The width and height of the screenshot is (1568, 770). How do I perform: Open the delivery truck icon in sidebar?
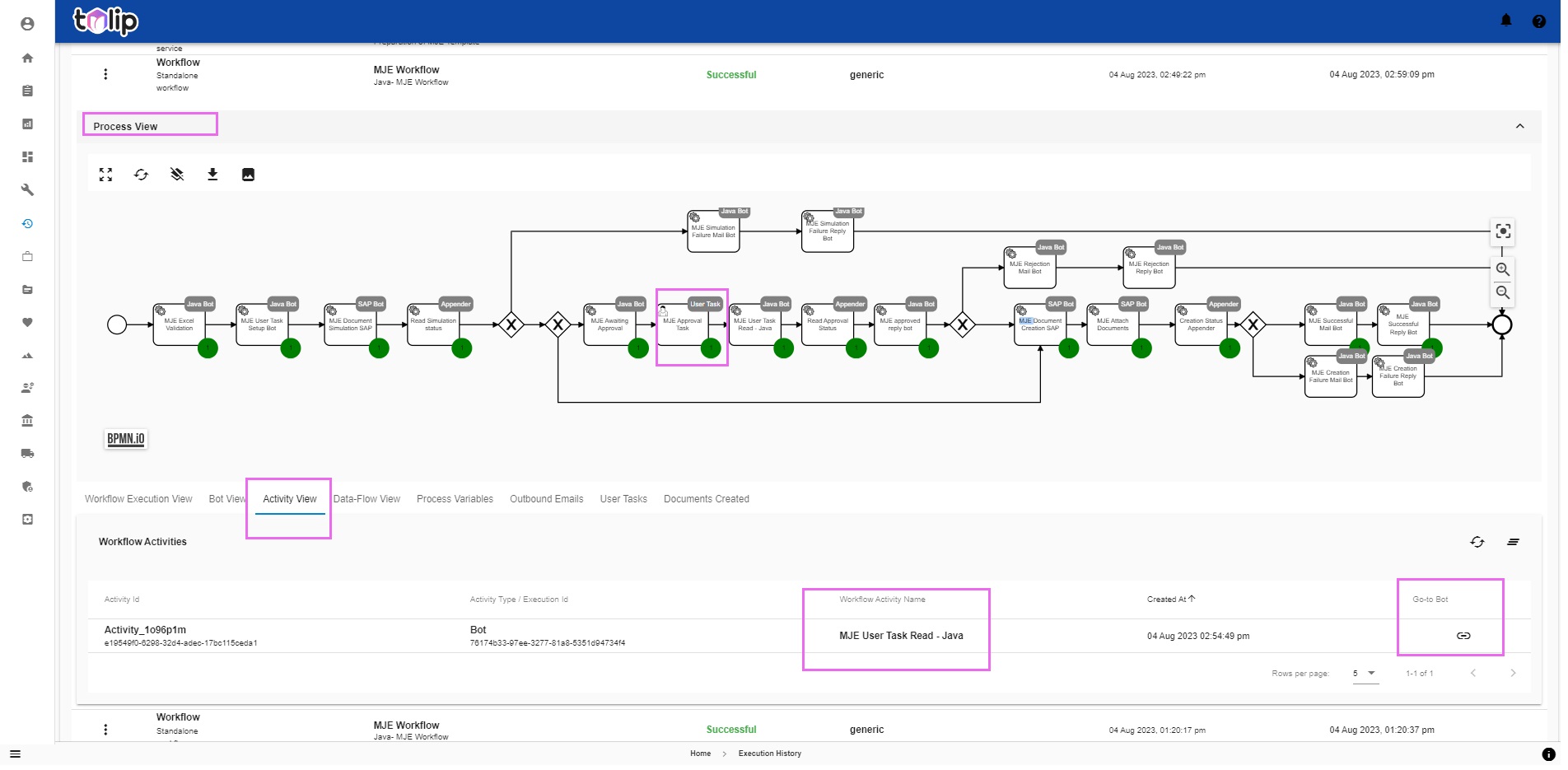(x=27, y=454)
